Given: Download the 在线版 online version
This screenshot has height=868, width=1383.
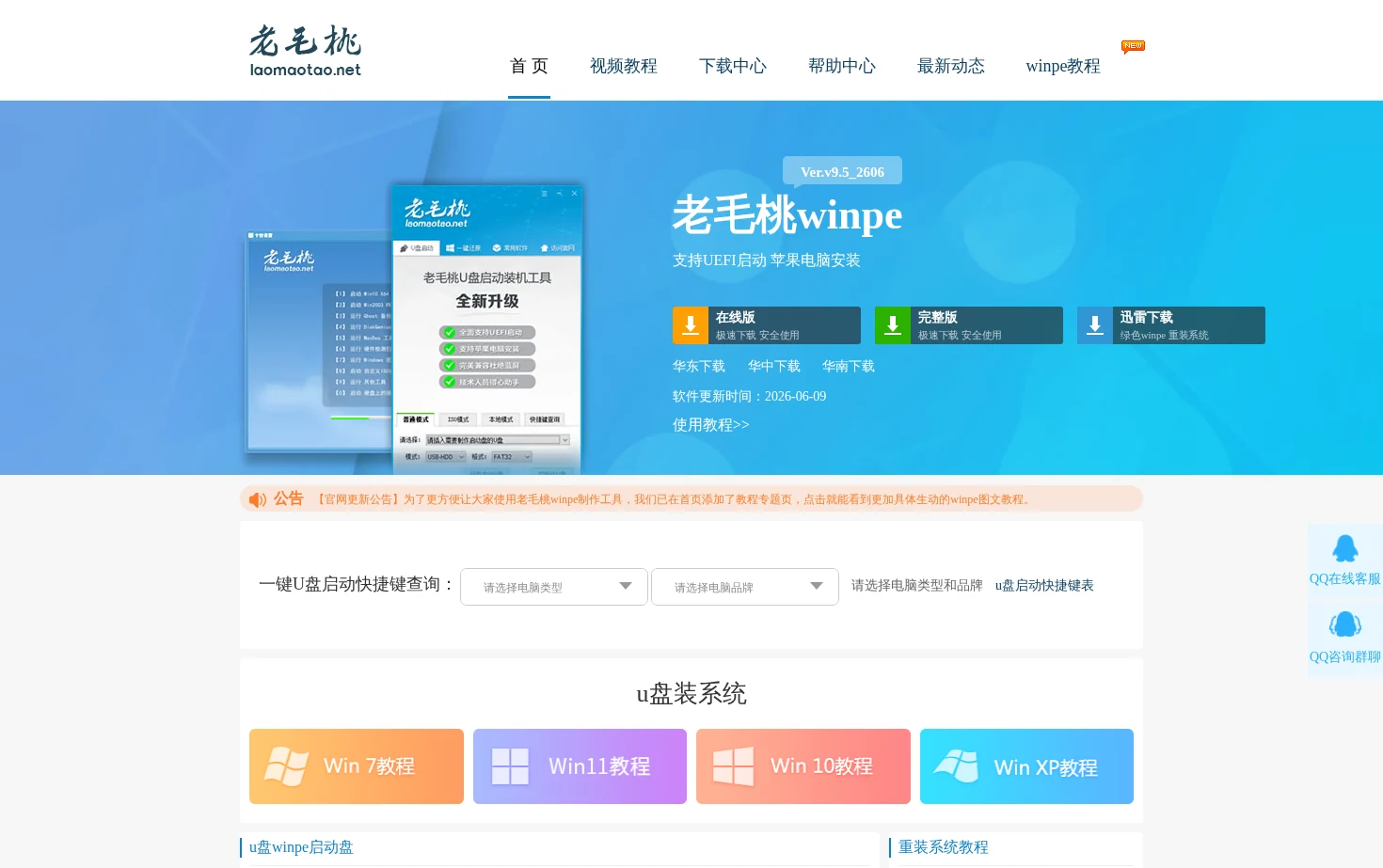Looking at the screenshot, I should [767, 325].
